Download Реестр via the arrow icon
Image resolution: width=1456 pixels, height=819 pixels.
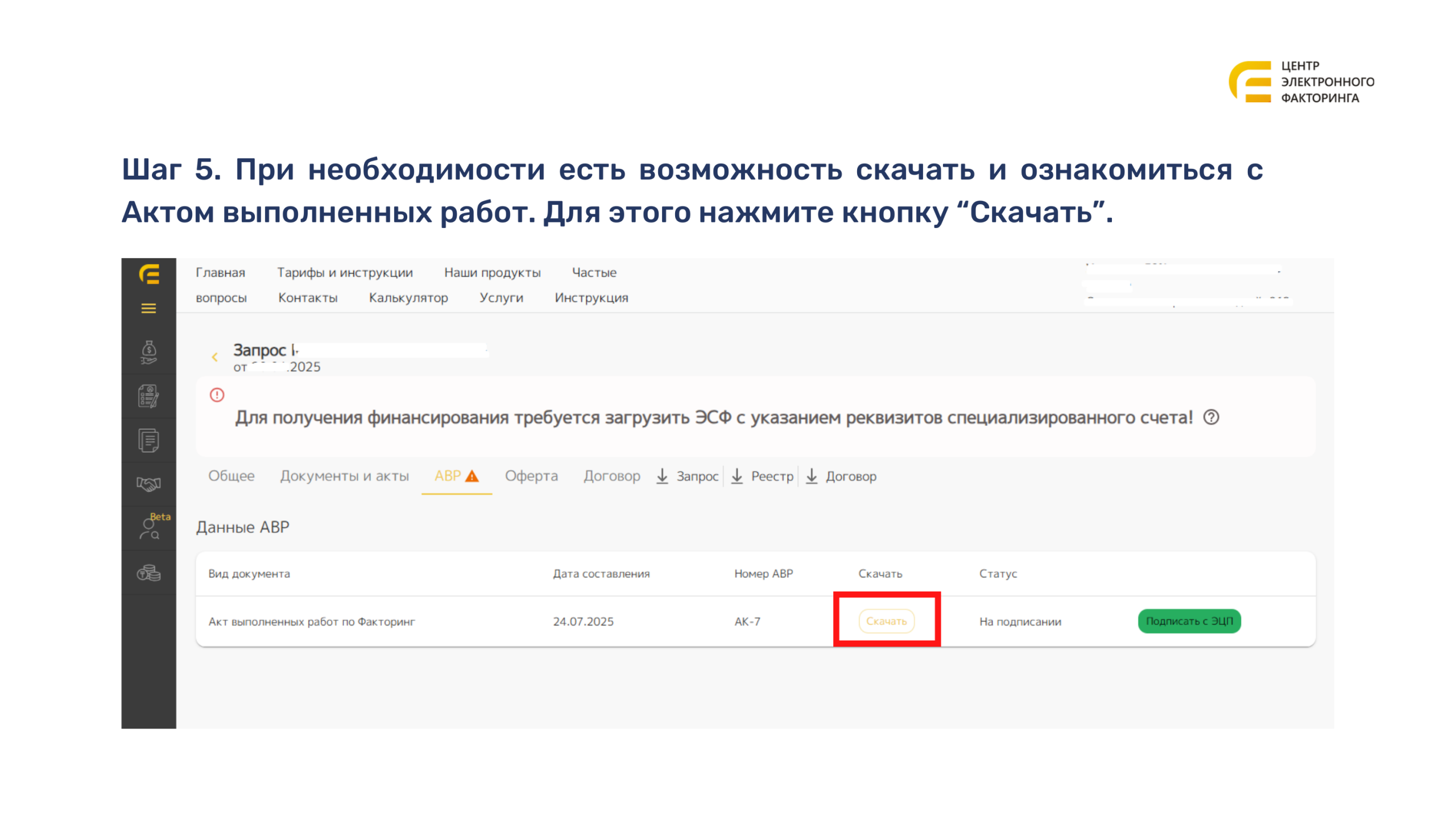(x=737, y=475)
